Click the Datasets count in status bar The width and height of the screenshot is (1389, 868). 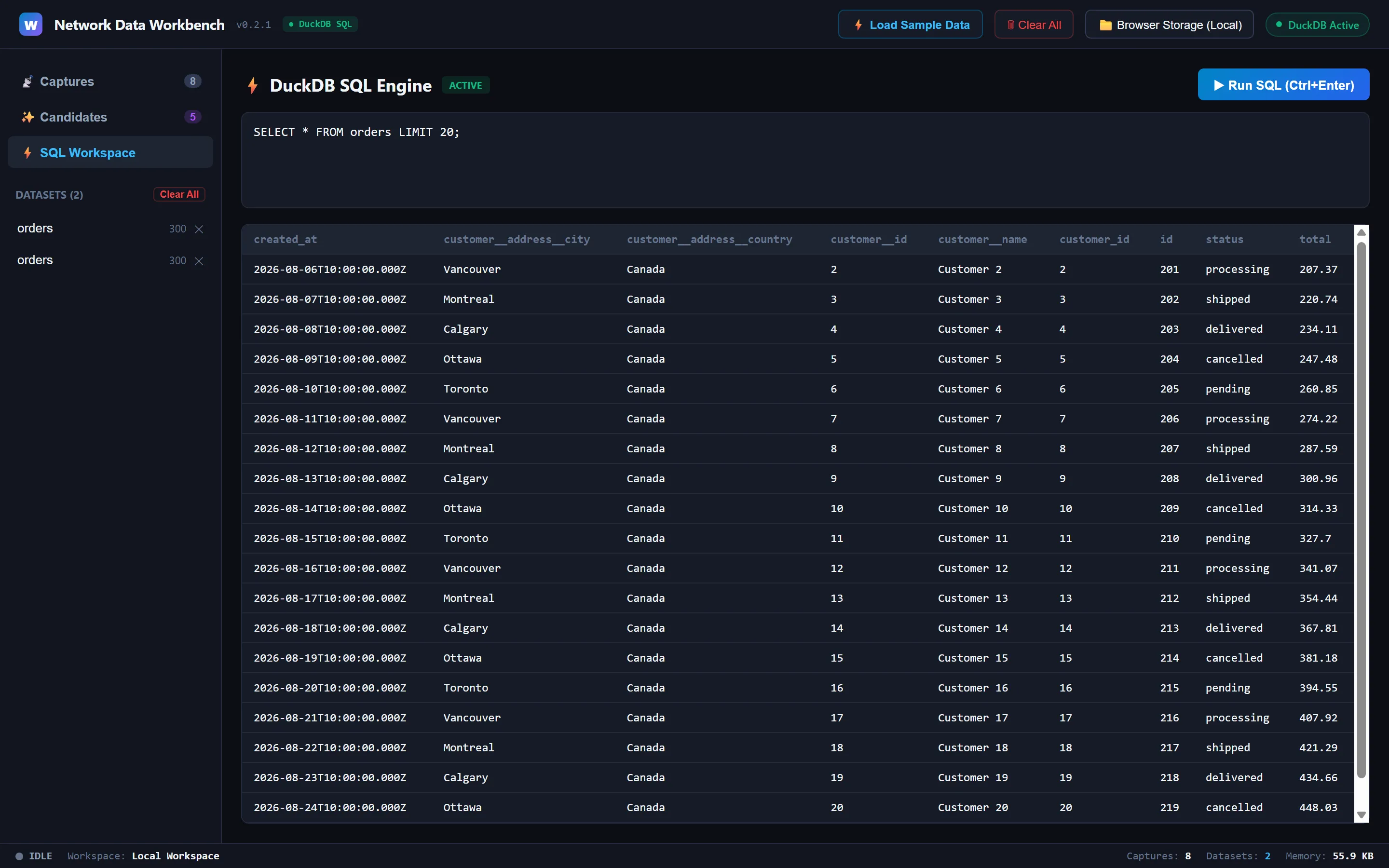coord(1238,856)
